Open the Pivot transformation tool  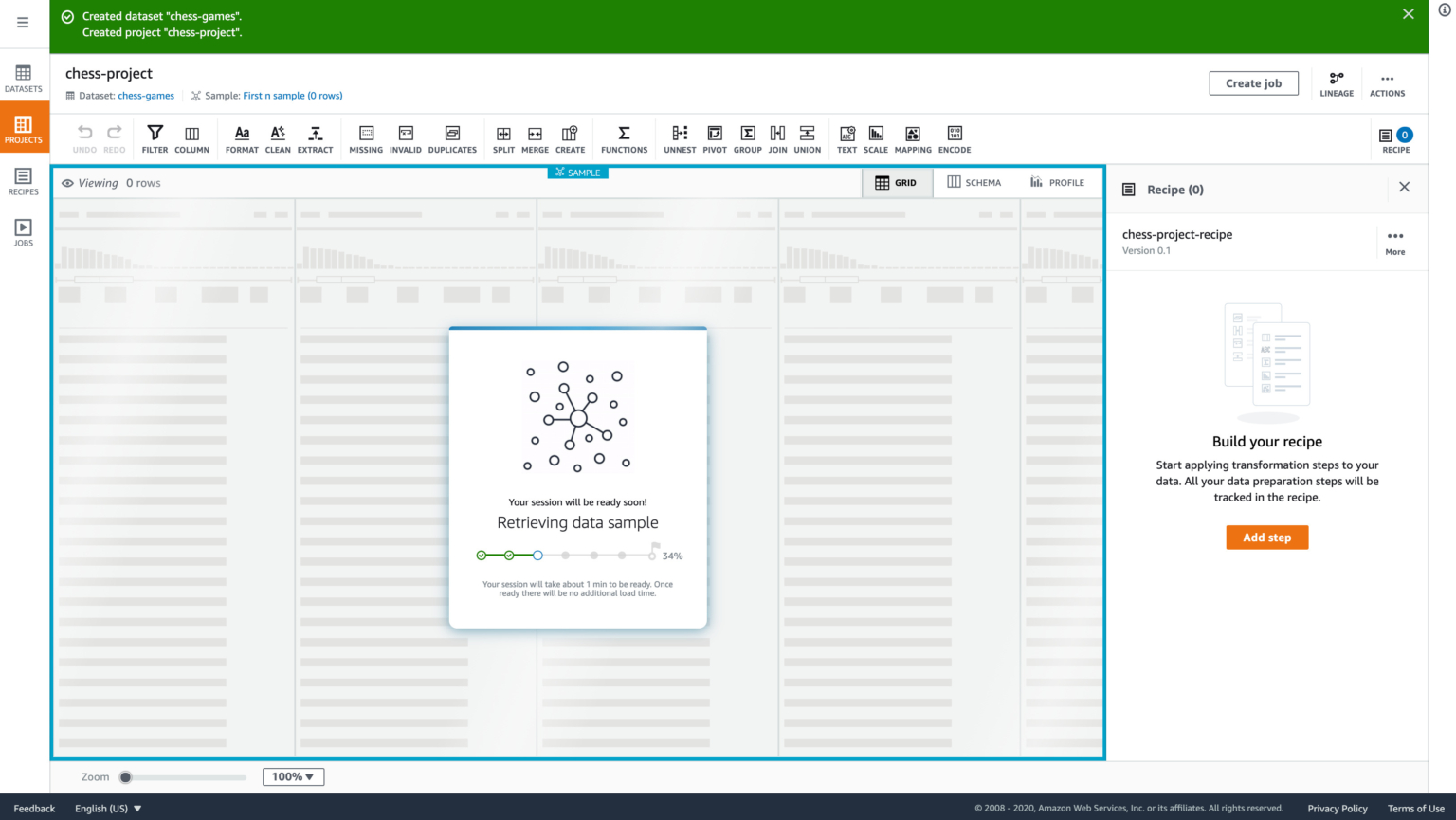[715, 137]
